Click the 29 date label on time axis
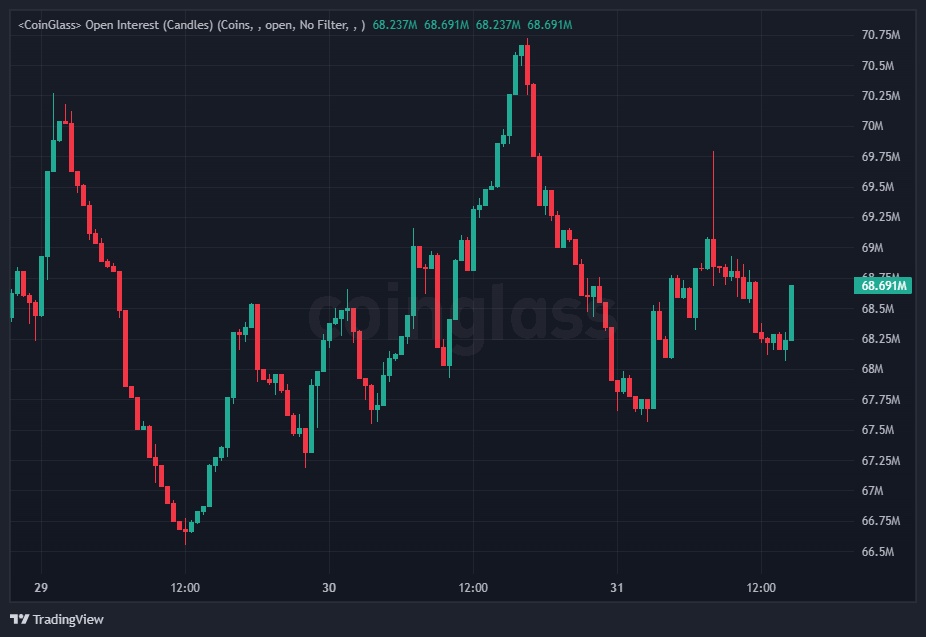 point(41,587)
